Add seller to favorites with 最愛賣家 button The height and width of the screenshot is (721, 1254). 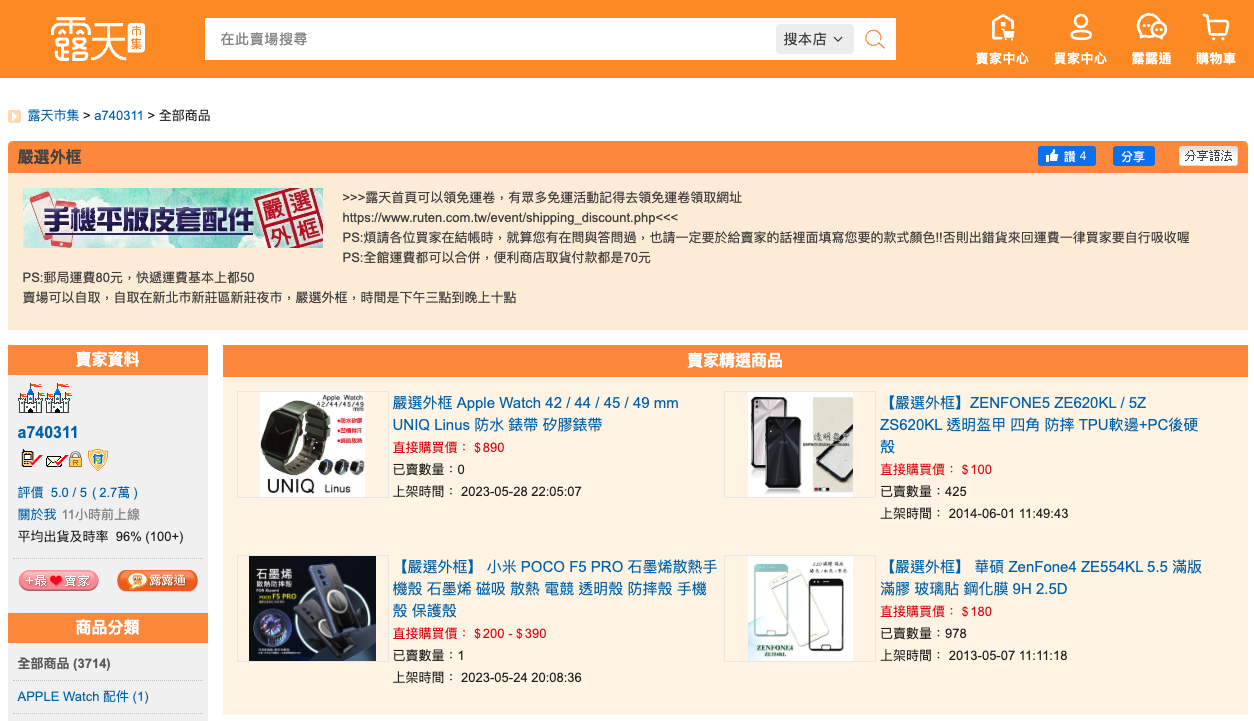pyautogui.click(x=58, y=580)
